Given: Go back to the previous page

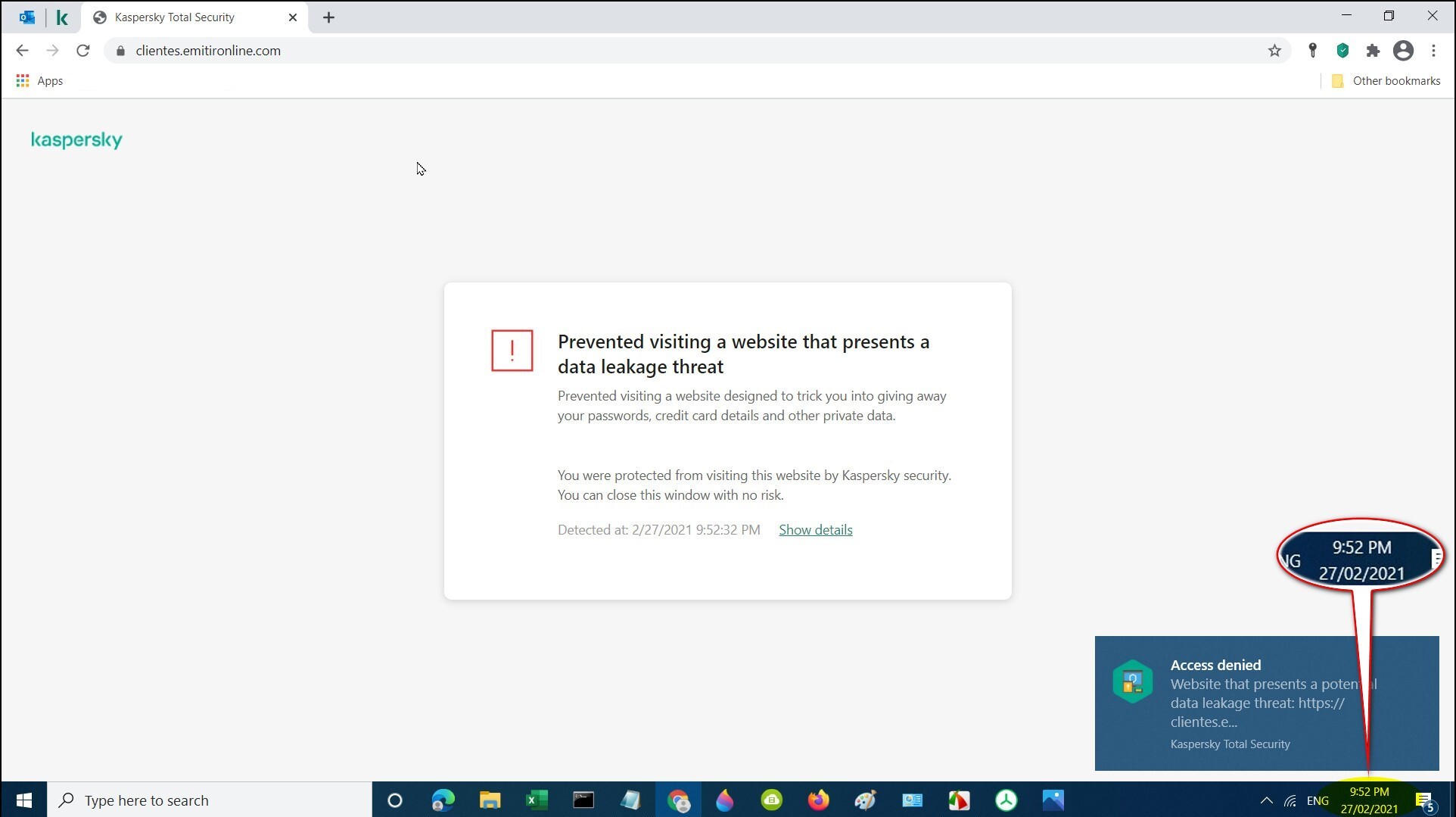Looking at the screenshot, I should pyautogui.click(x=22, y=51).
